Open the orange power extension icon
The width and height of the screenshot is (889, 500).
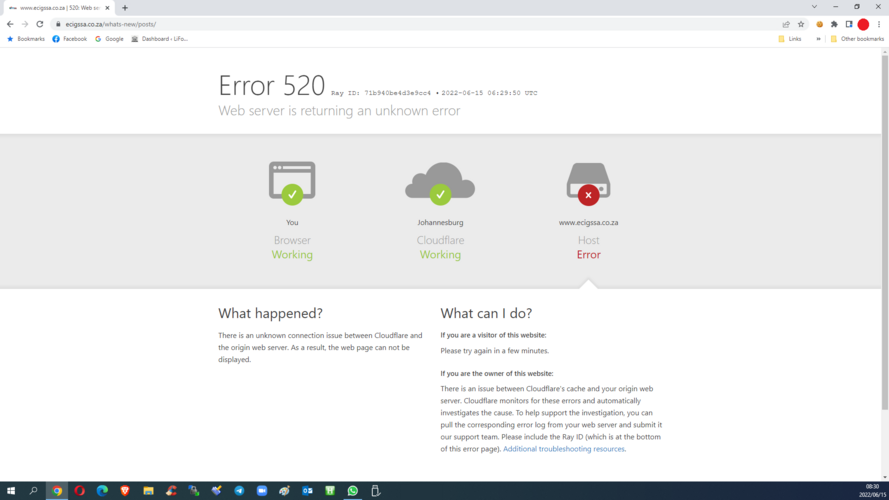pyautogui.click(x=819, y=24)
